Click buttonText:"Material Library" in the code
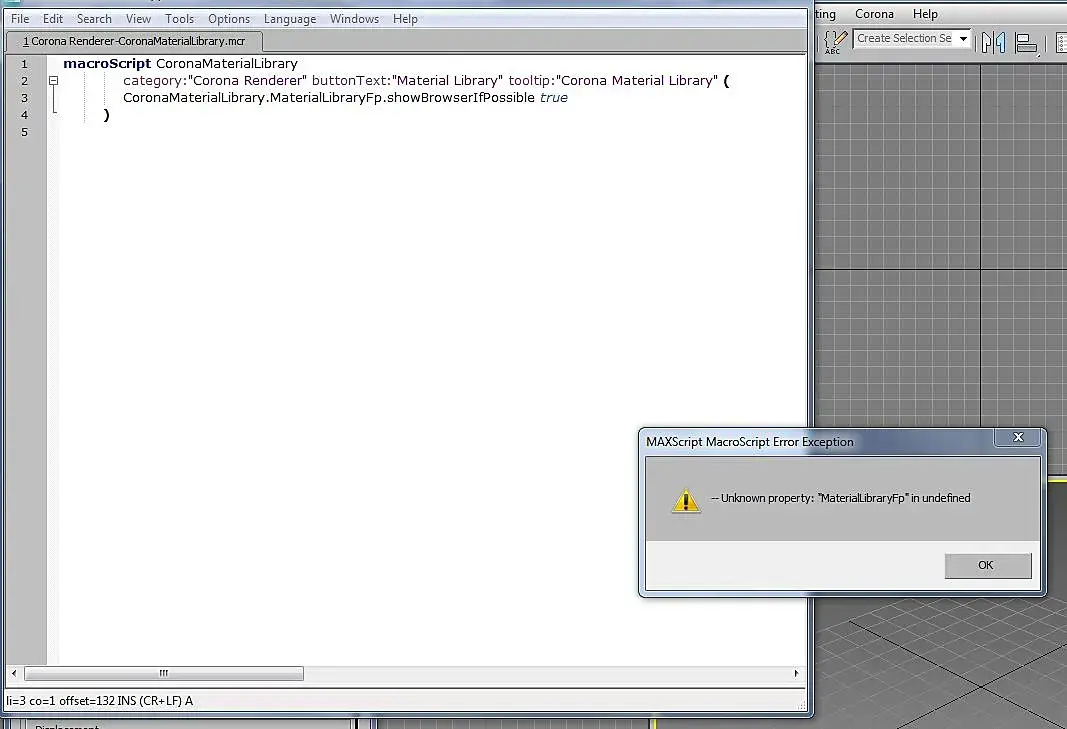 [x=407, y=80]
